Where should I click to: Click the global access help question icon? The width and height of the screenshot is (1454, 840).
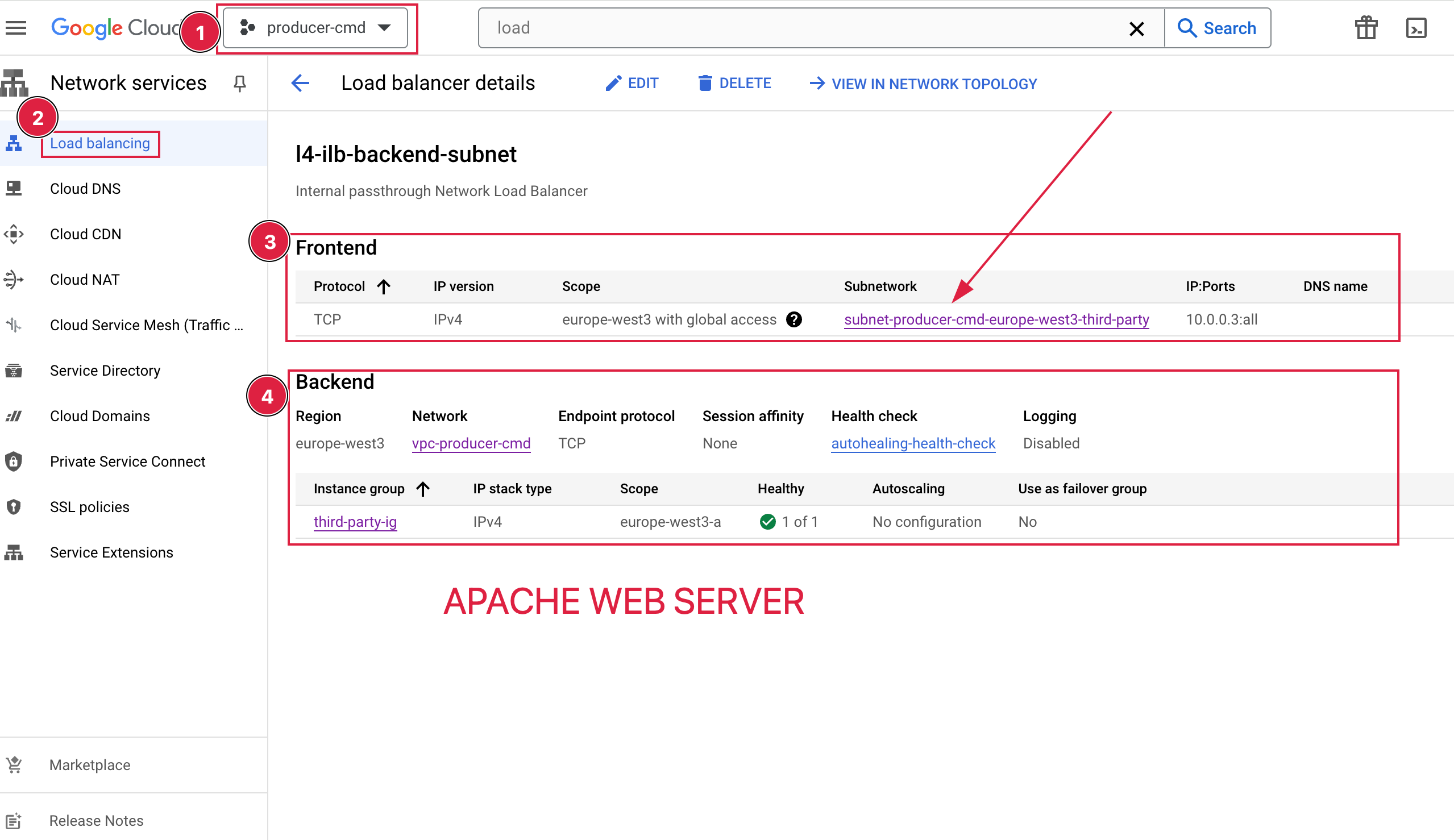(x=794, y=319)
